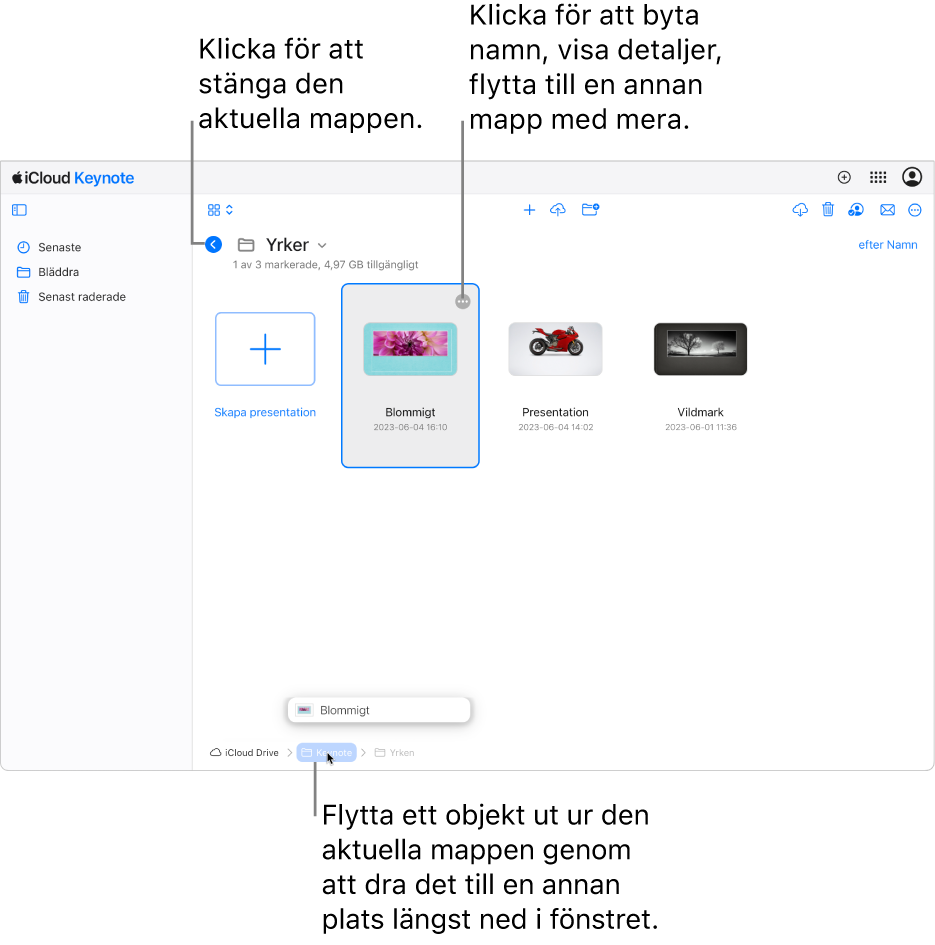Click the plus icon to create presentation
Screen dimensions: 935x945
[x=529, y=210]
